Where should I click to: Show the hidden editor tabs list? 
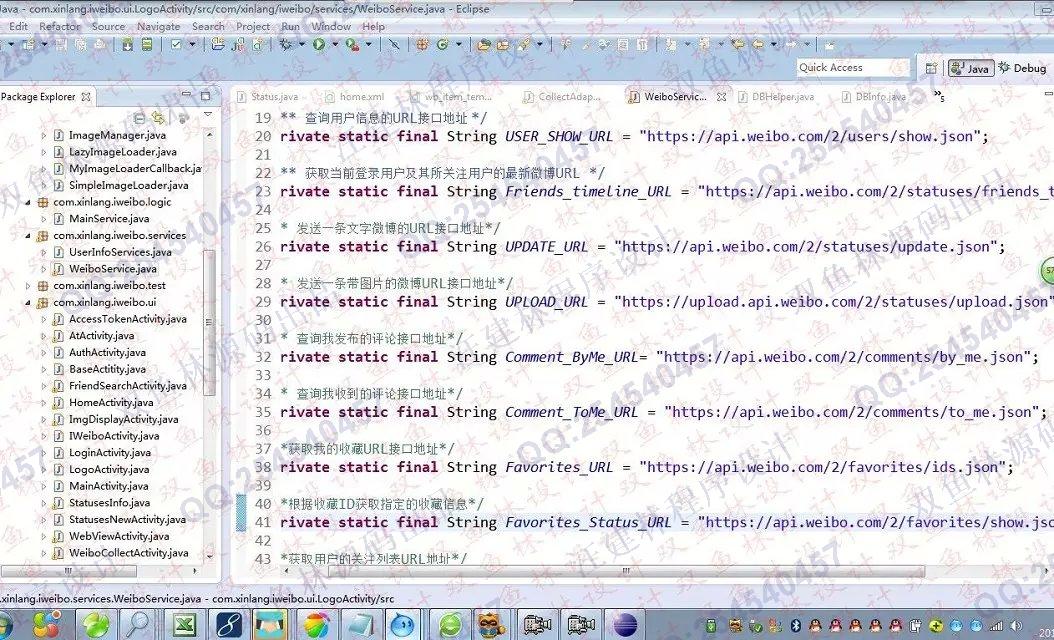[939, 97]
